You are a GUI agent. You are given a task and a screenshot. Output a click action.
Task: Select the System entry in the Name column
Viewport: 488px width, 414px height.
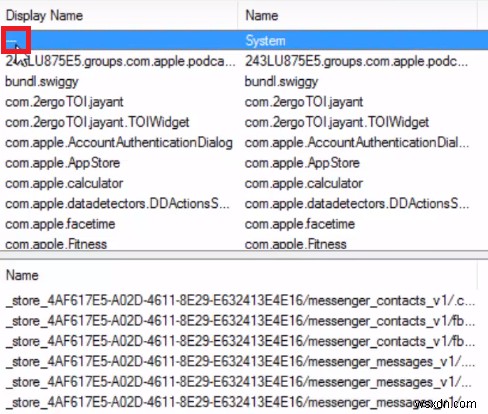coord(265,41)
